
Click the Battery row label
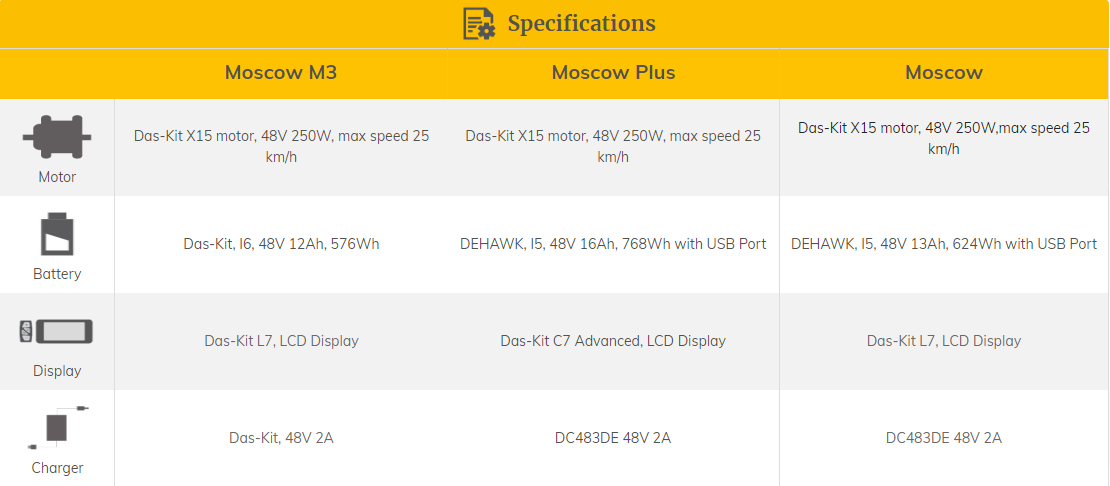click(x=57, y=274)
